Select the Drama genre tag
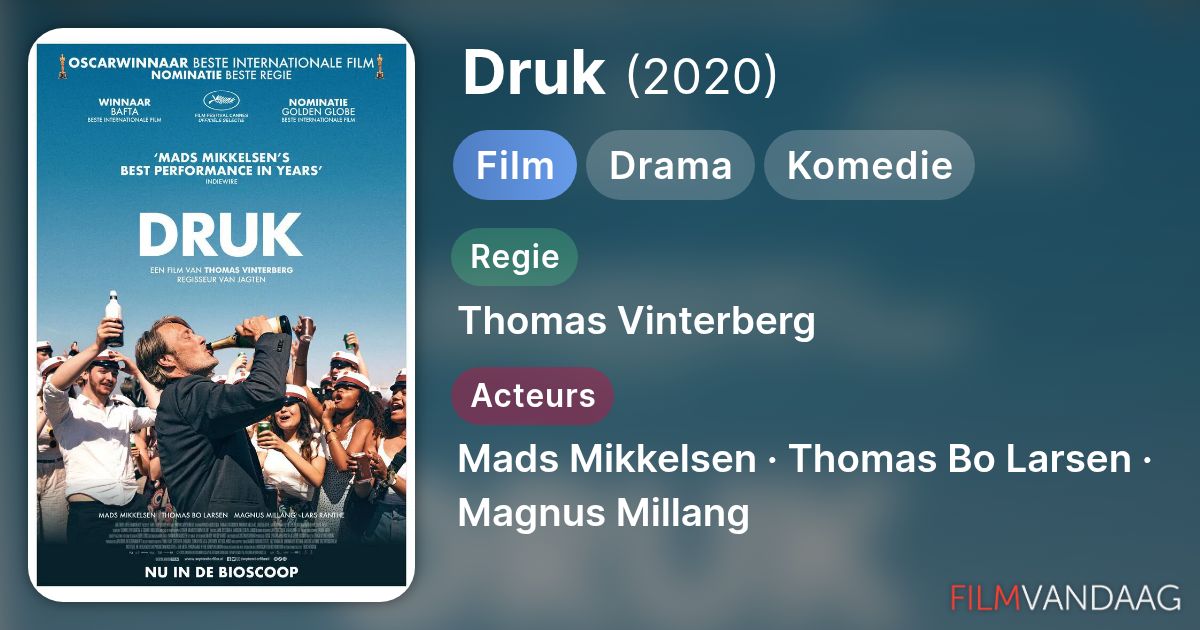 pos(670,165)
